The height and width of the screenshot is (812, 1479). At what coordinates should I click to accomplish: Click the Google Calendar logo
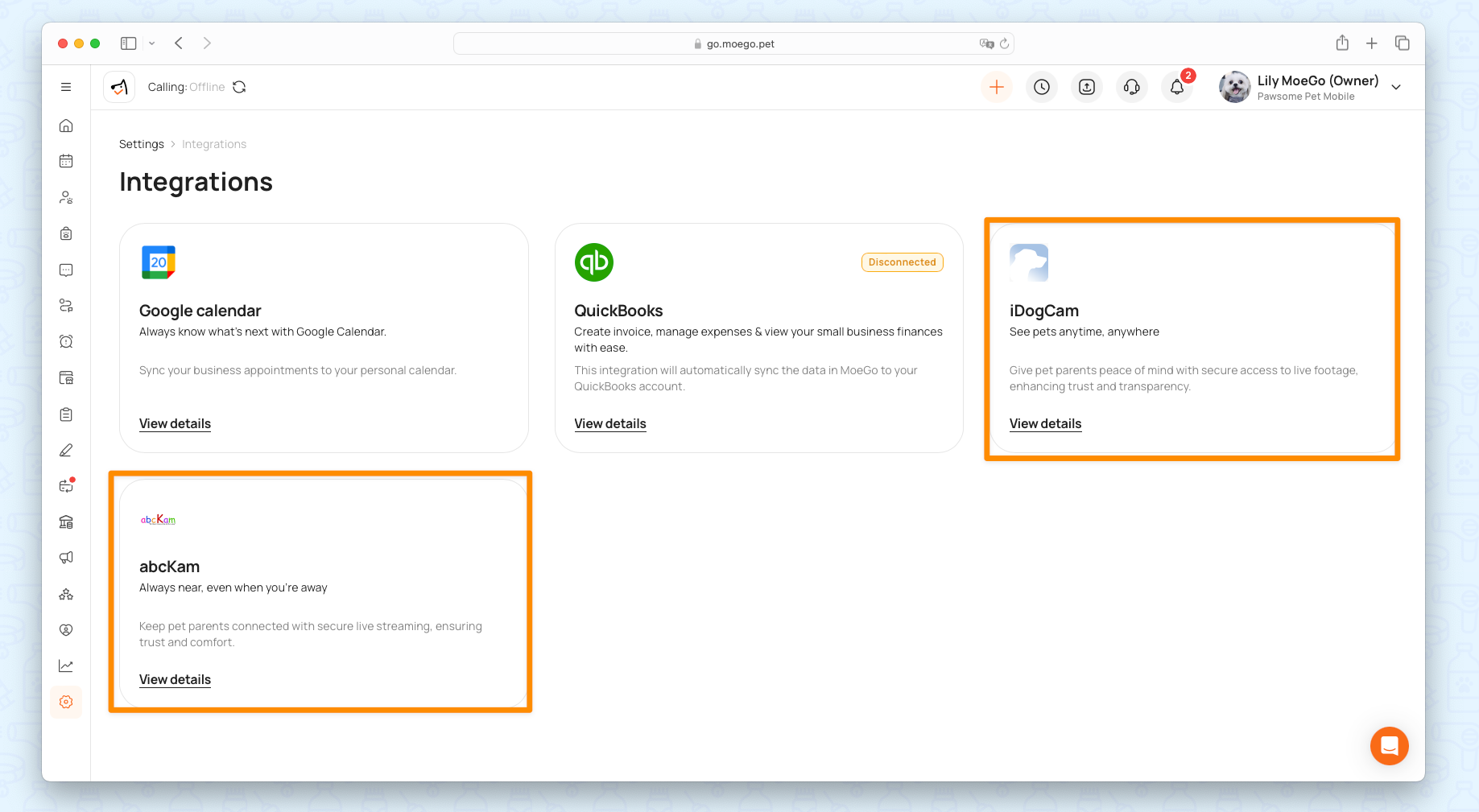point(159,262)
